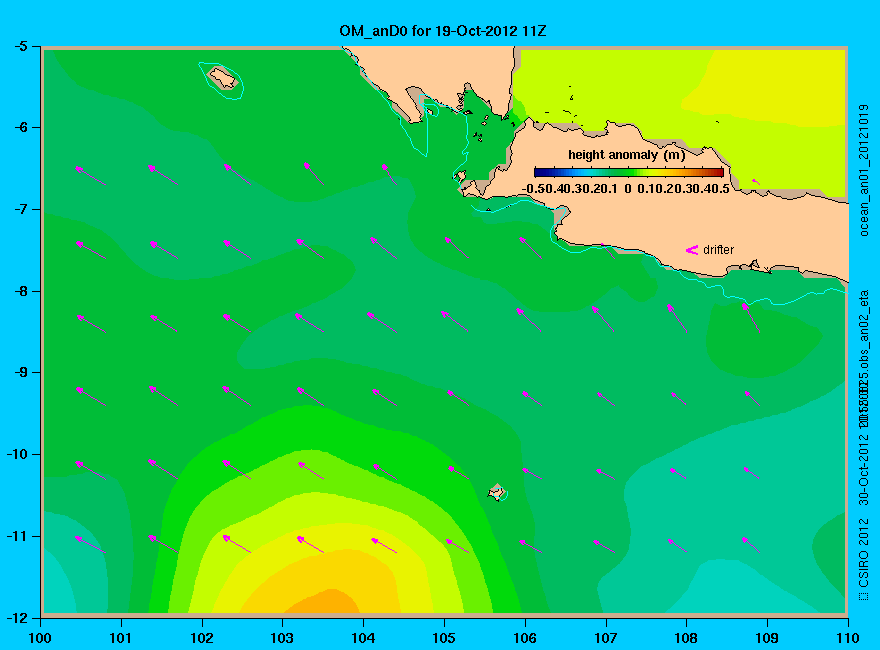Click the x-axis label 101
The image size is (880, 650).
[x=121, y=638]
